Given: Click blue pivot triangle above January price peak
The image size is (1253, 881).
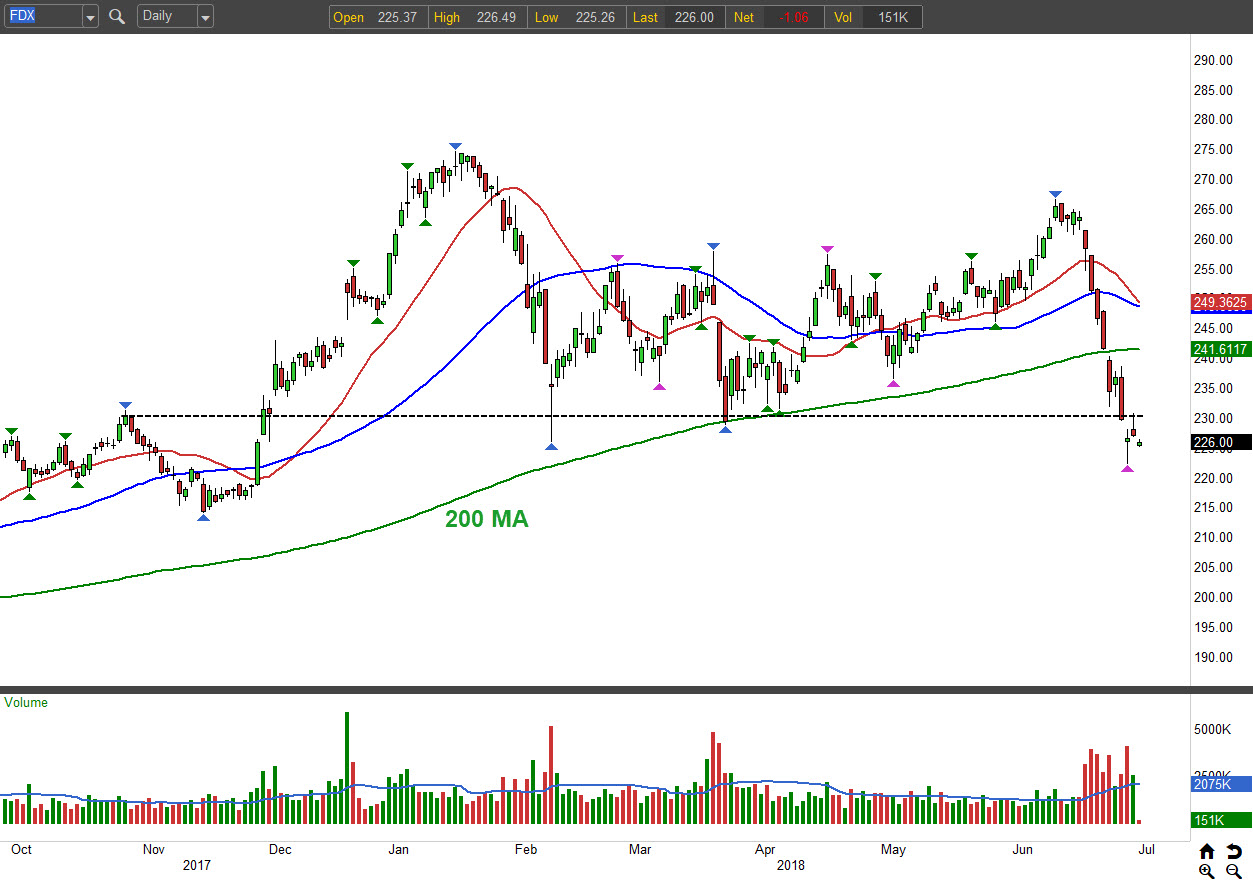Looking at the screenshot, I should 455,146.
